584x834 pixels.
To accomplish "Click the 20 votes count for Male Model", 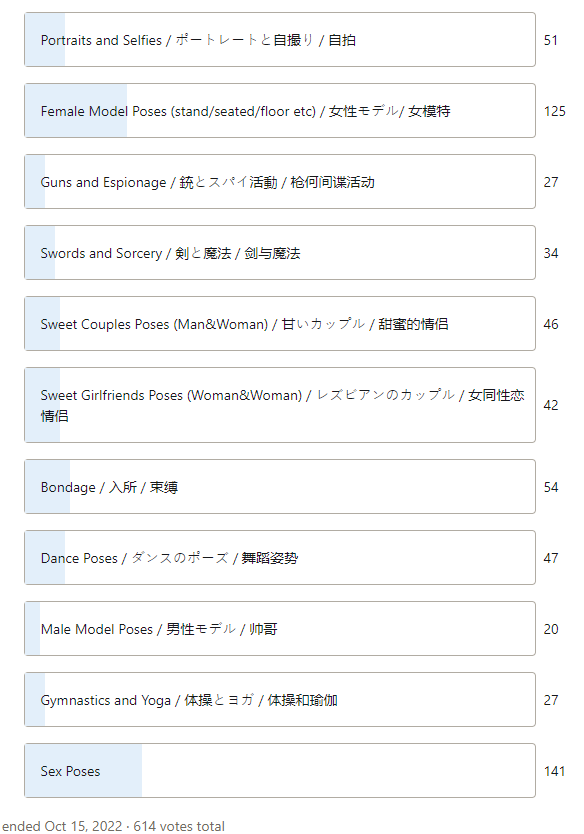I will 550,629.
